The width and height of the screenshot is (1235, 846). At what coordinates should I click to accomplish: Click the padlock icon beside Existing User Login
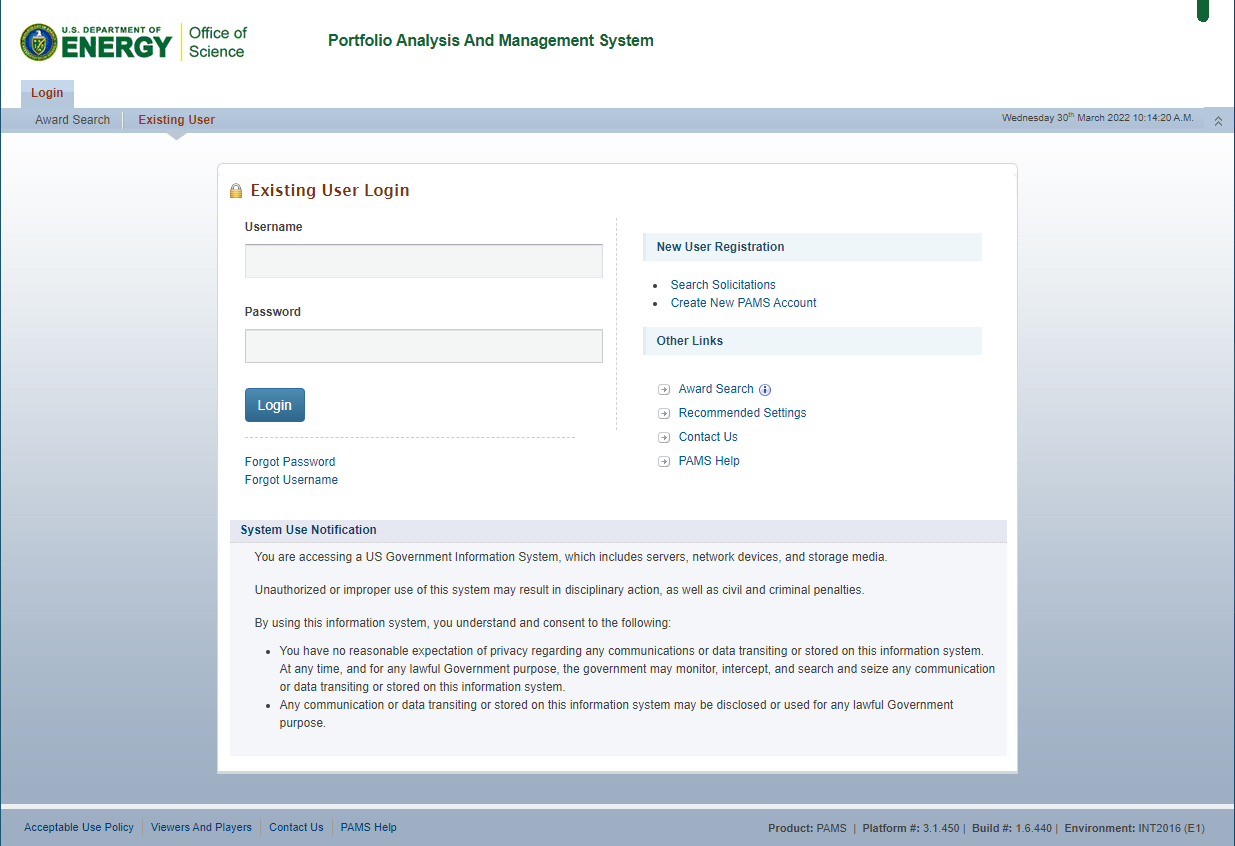tap(236, 191)
